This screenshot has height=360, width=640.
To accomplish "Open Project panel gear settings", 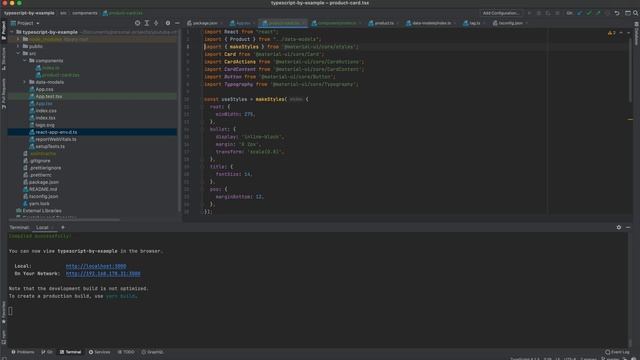I will 168,23.
